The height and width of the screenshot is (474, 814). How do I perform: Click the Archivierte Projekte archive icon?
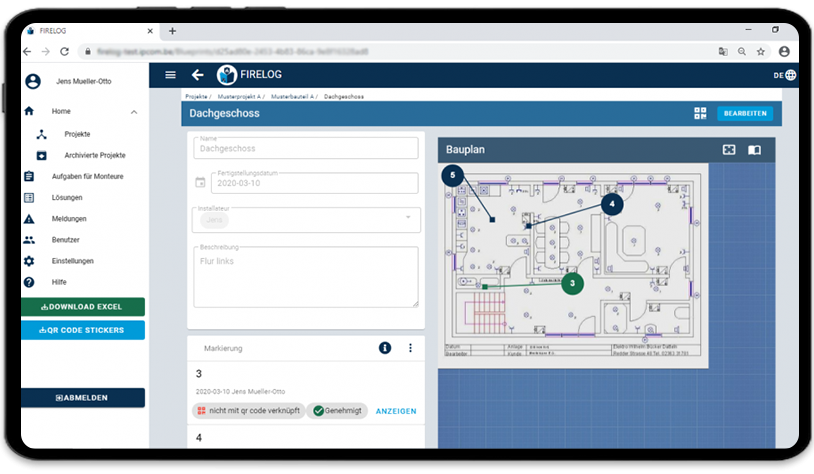point(42,155)
